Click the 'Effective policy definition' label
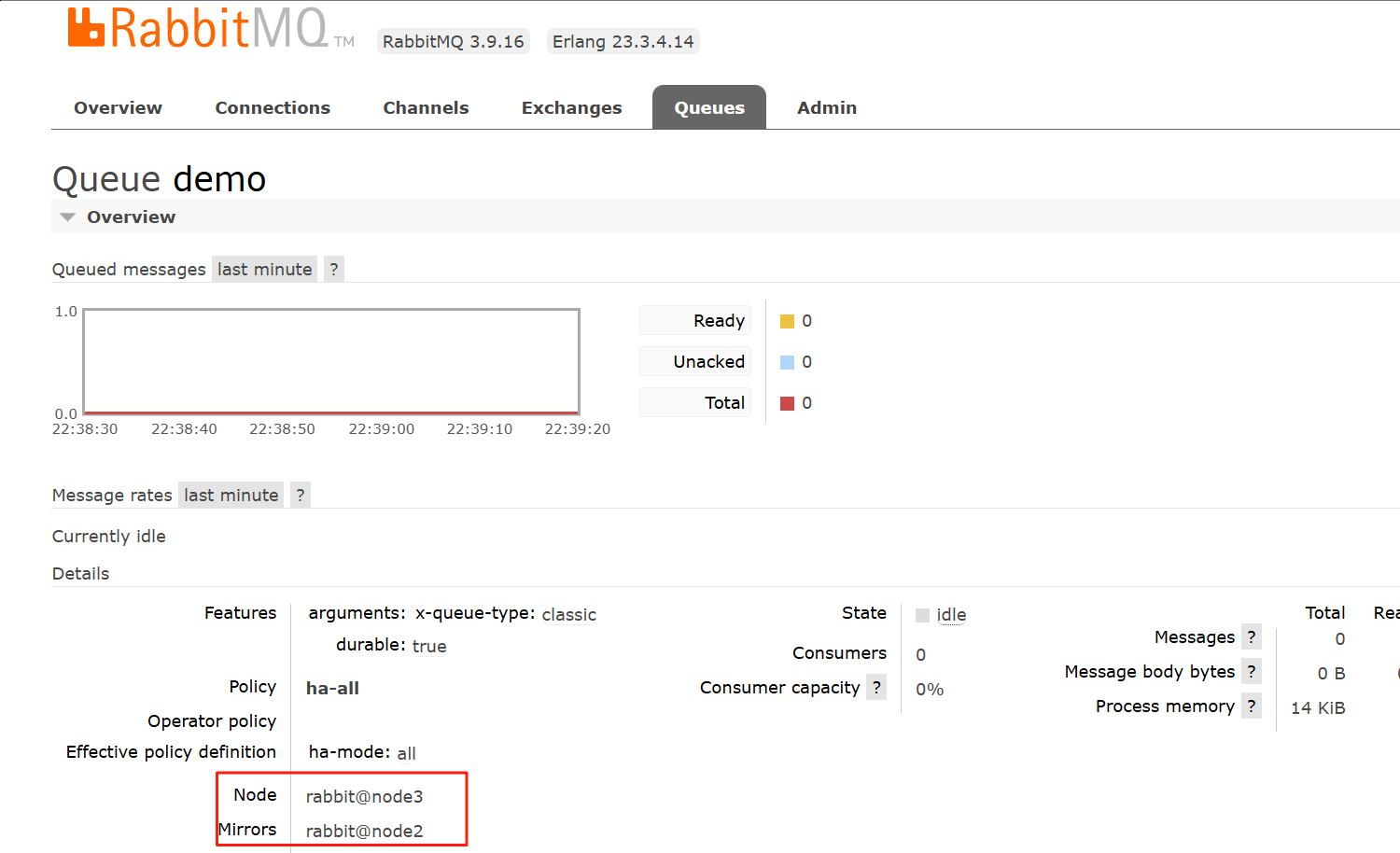 [171, 751]
